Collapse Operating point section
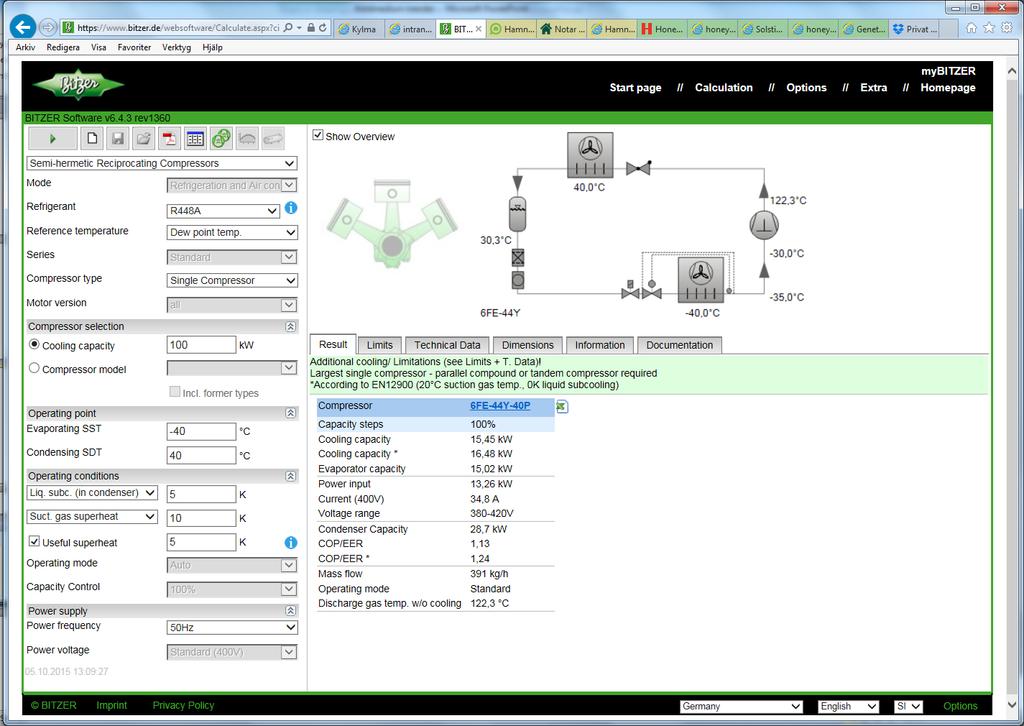Viewport: 1024px width, 726px height. coord(291,413)
